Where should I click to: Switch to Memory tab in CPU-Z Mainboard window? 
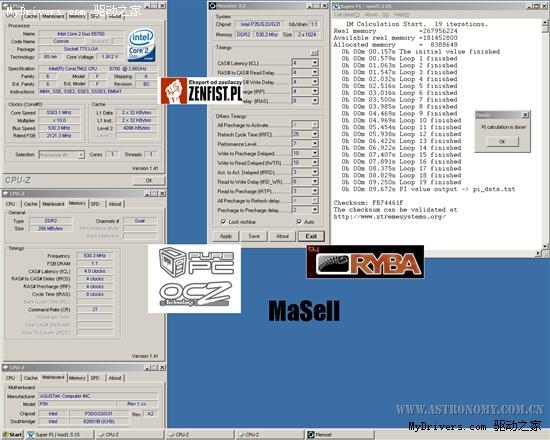point(77,378)
